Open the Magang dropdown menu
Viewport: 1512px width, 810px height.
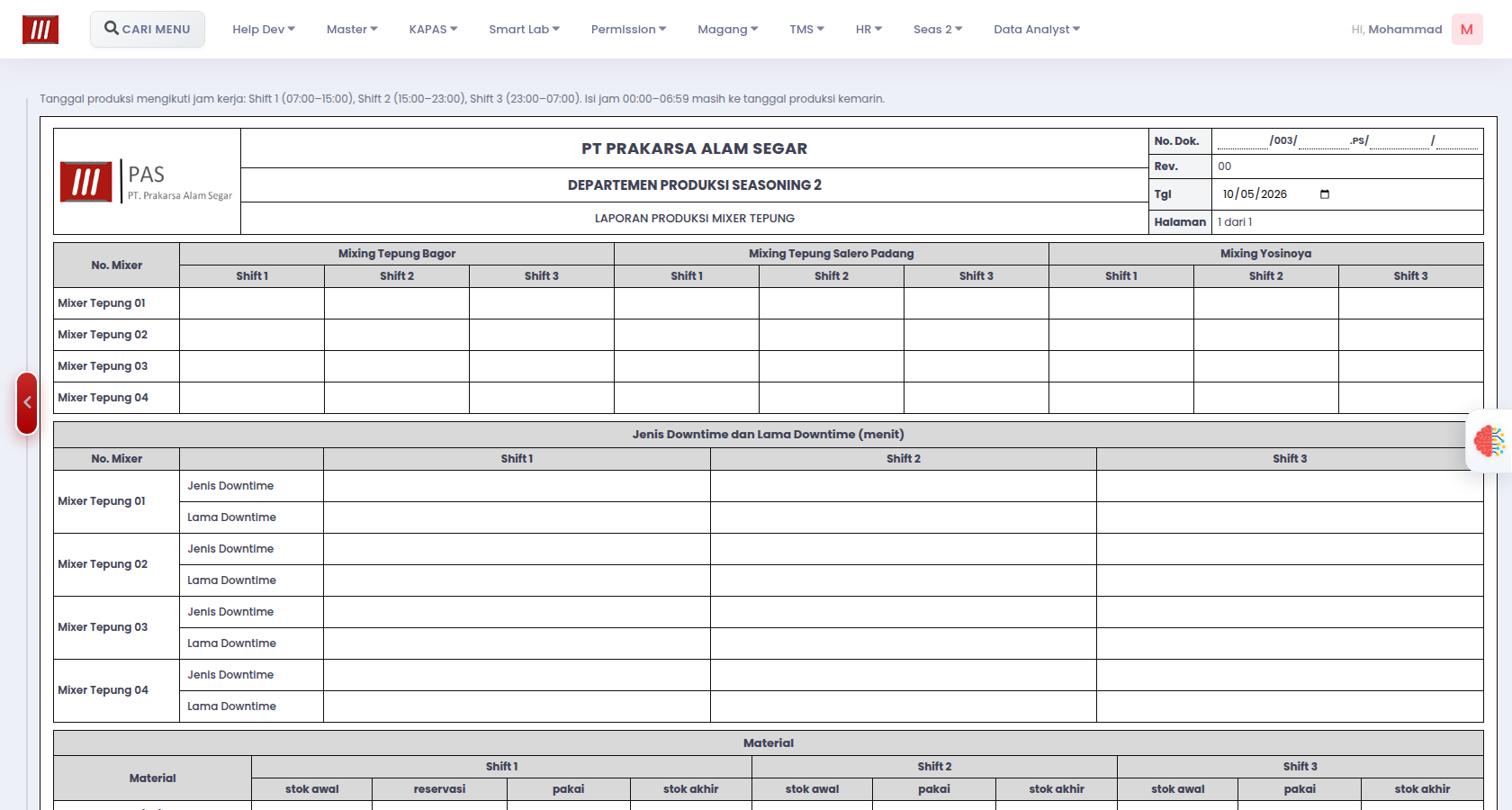[x=727, y=29]
